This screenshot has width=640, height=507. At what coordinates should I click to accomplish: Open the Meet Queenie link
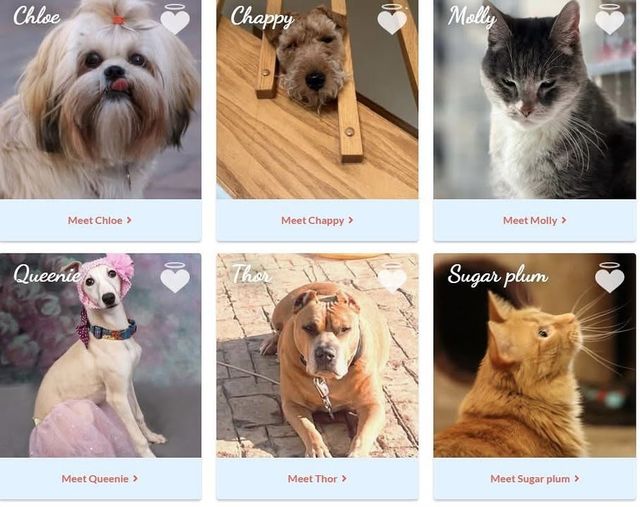[x=100, y=478]
